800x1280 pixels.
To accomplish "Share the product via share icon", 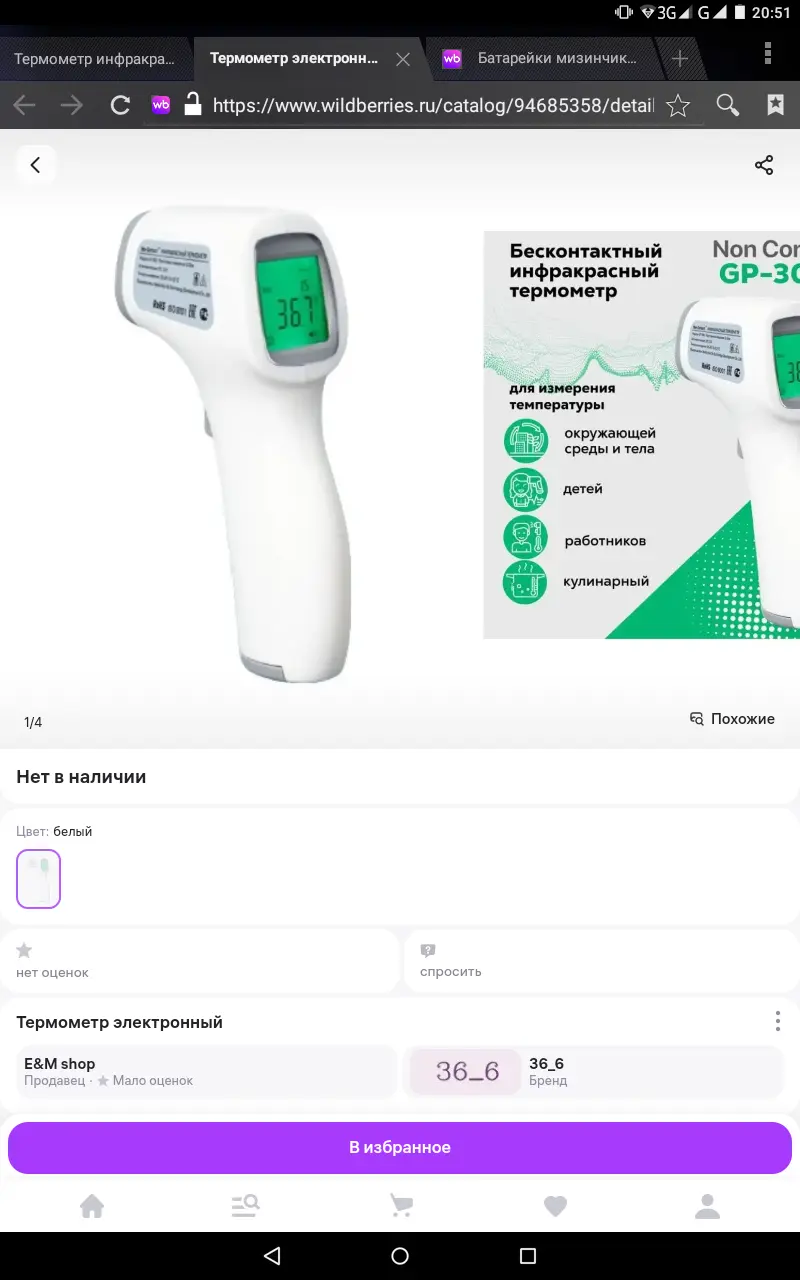I will [764, 165].
